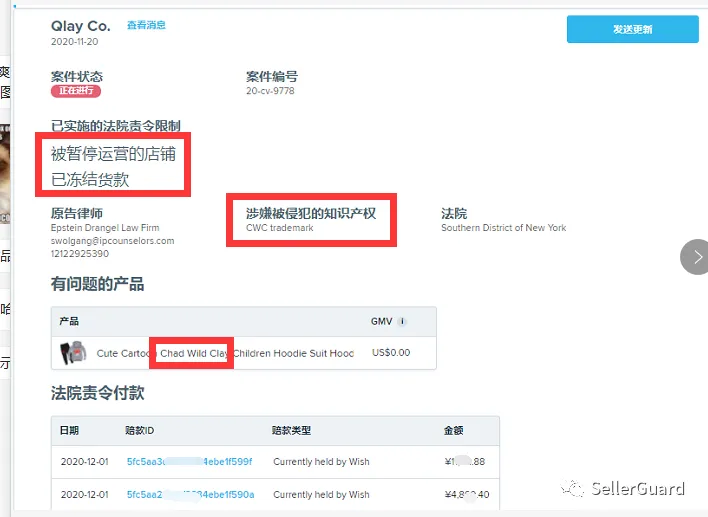Click the US$0.00 GMV value
Screen dimensions: 708x517
(391, 353)
